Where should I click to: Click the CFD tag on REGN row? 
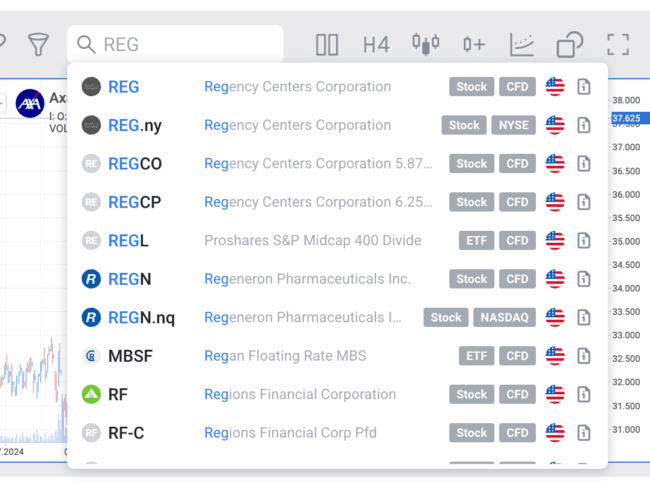tap(517, 279)
